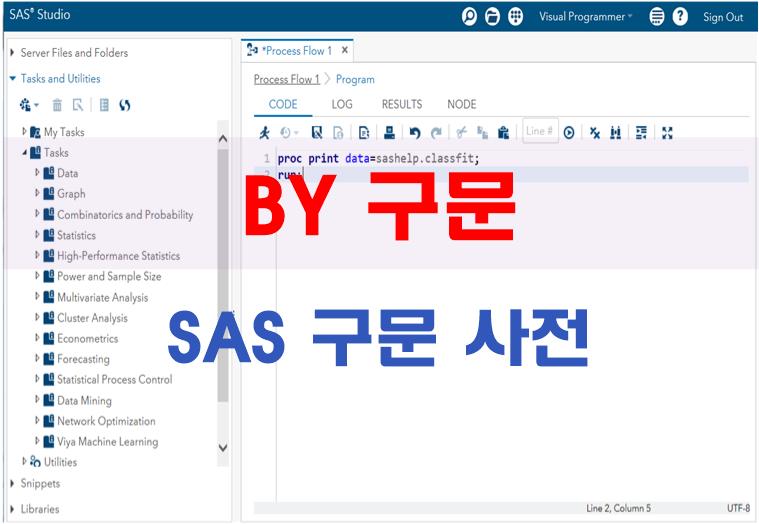Expand the My Tasks folder
The width and height of the screenshot is (759, 524).
pos(24,131)
